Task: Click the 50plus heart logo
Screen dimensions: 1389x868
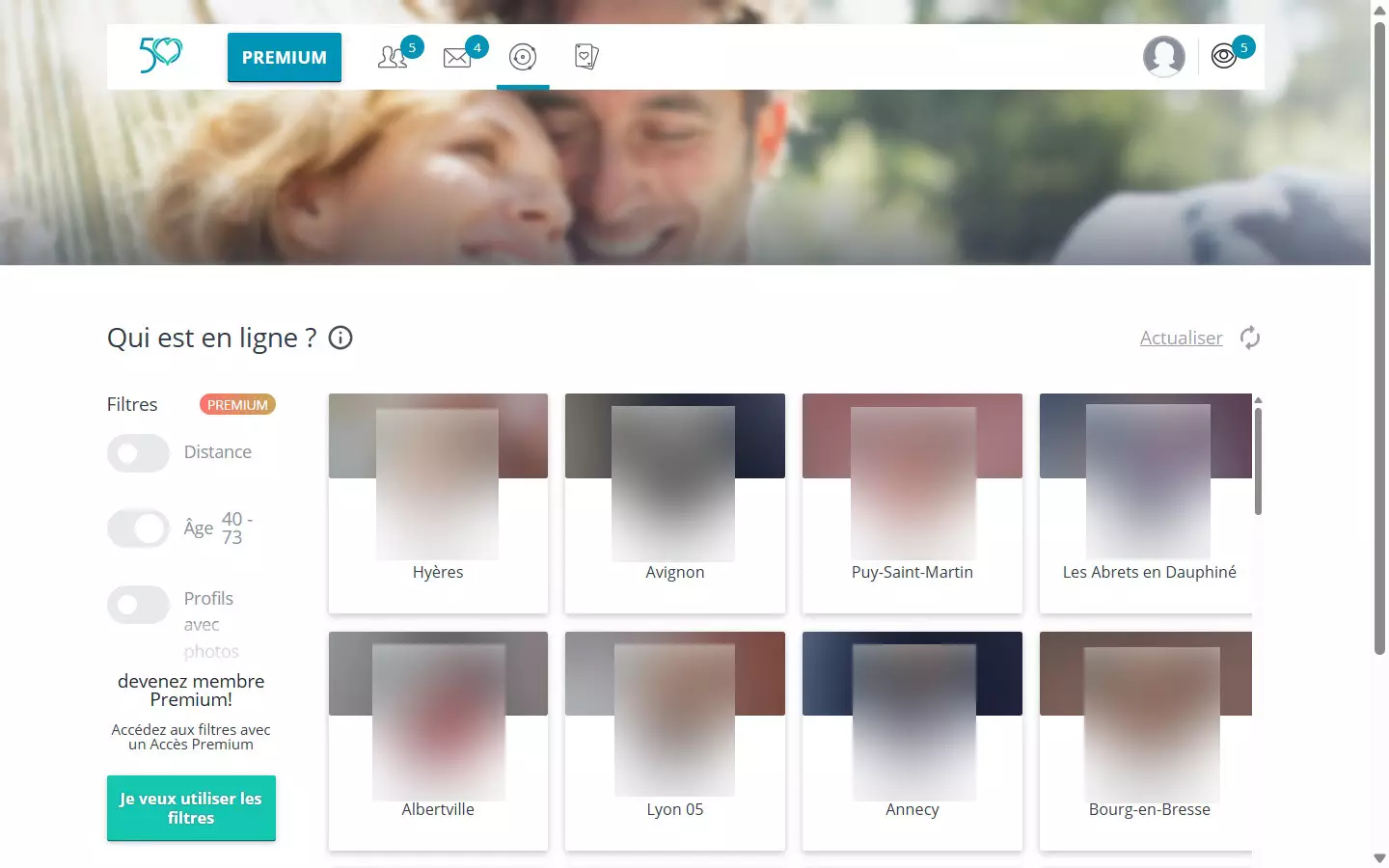Action: pyautogui.click(x=161, y=56)
